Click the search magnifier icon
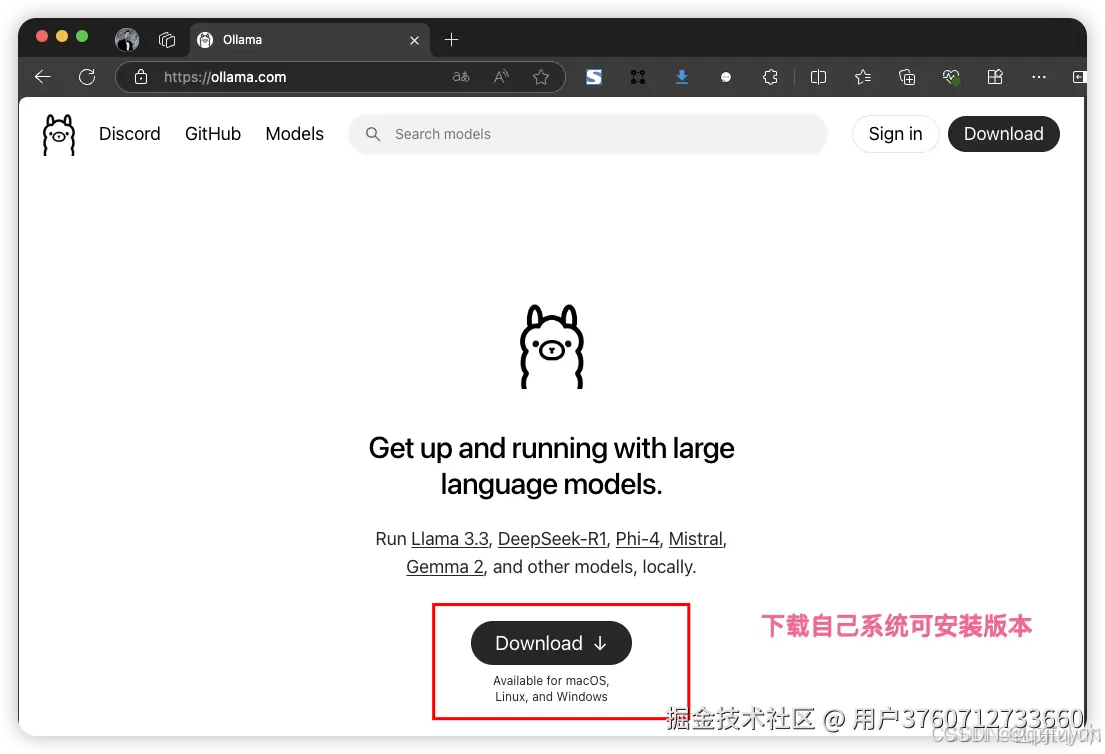This screenshot has width=1105, height=754. [373, 134]
